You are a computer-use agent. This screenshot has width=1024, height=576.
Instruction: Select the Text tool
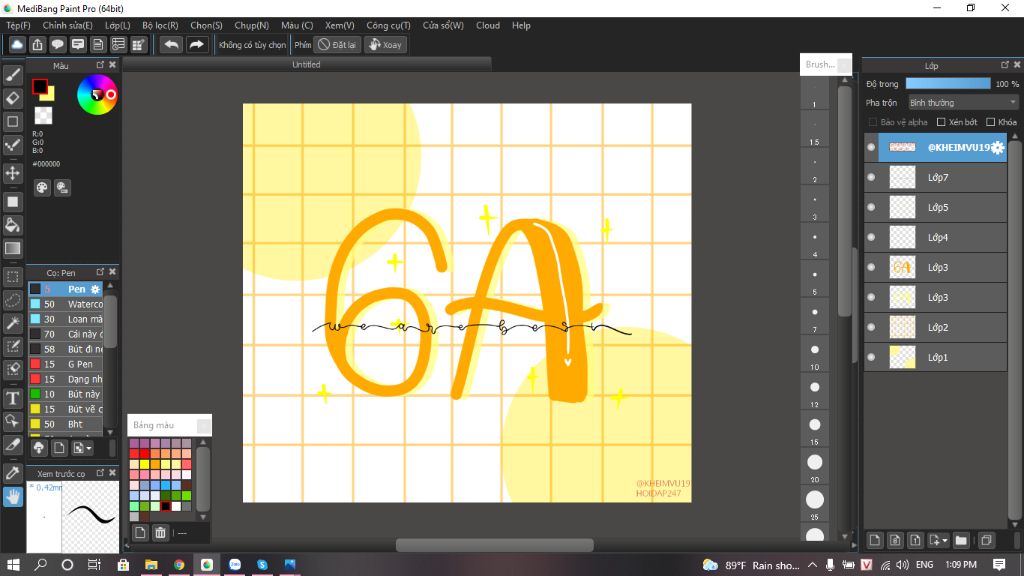pyautogui.click(x=12, y=398)
